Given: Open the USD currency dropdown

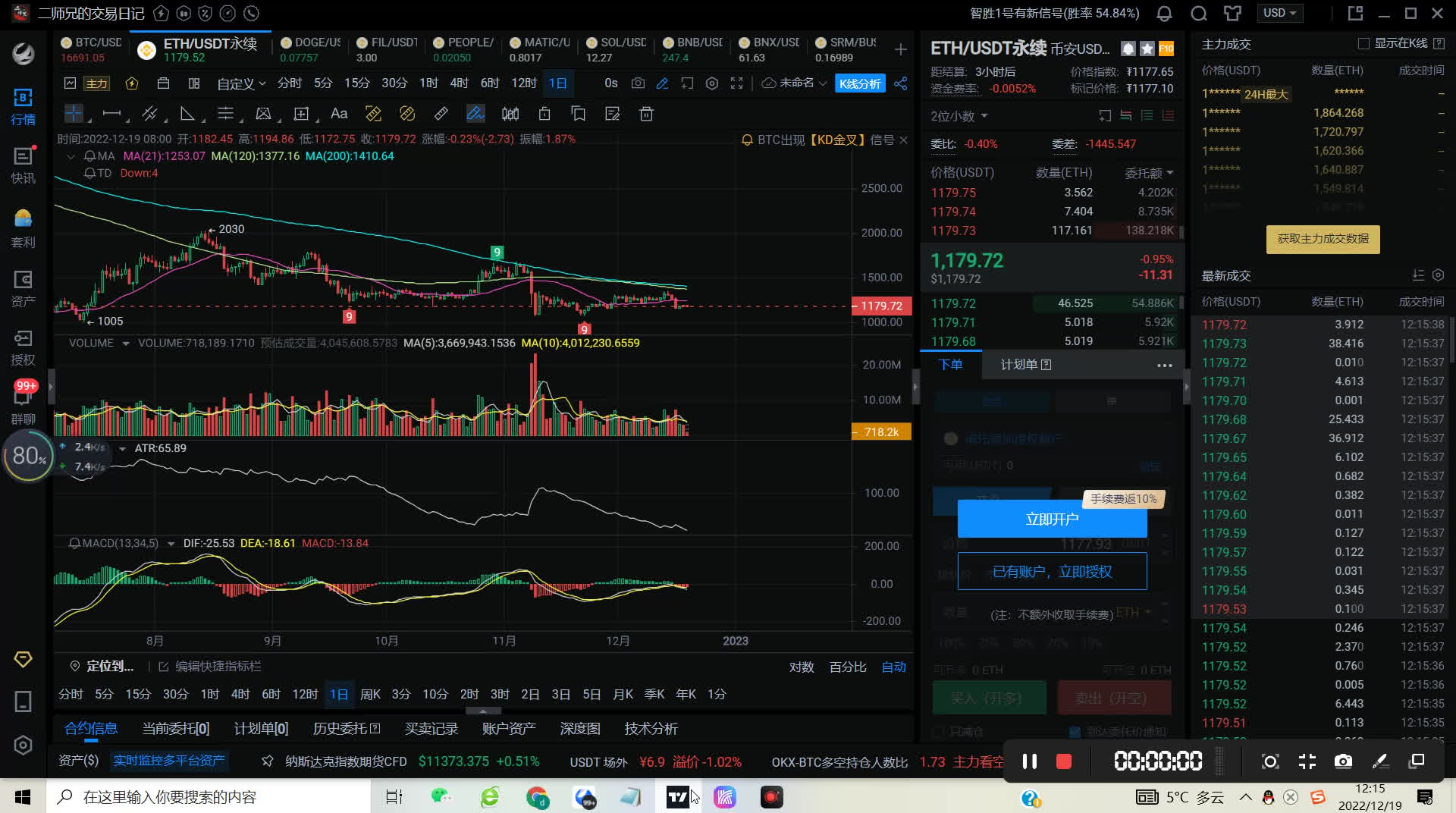Looking at the screenshot, I should pyautogui.click(x=1279, y=14).
